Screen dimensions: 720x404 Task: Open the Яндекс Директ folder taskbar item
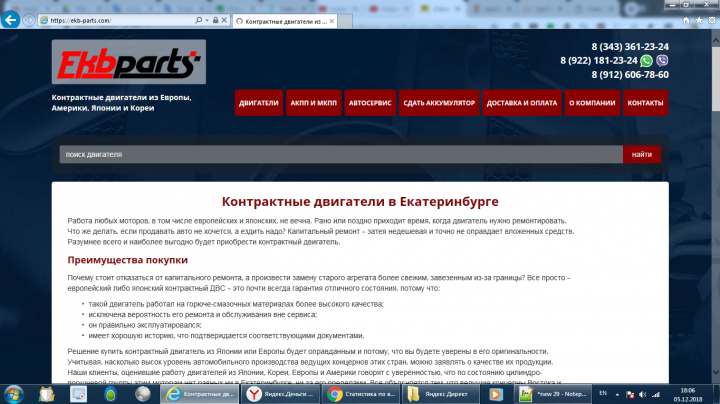(x=441, y=394)
